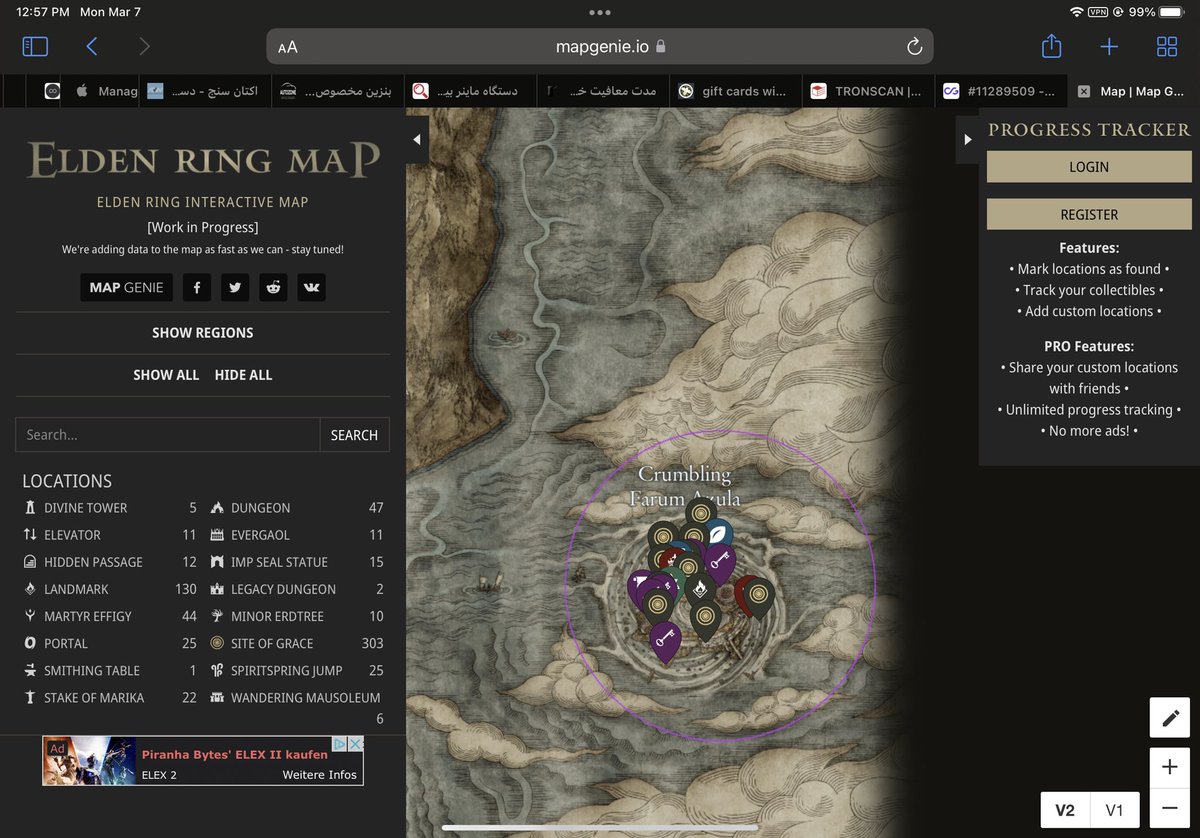Open Map Genie's Twitter page
The image size is (1200, 838).
pos(235,287)
